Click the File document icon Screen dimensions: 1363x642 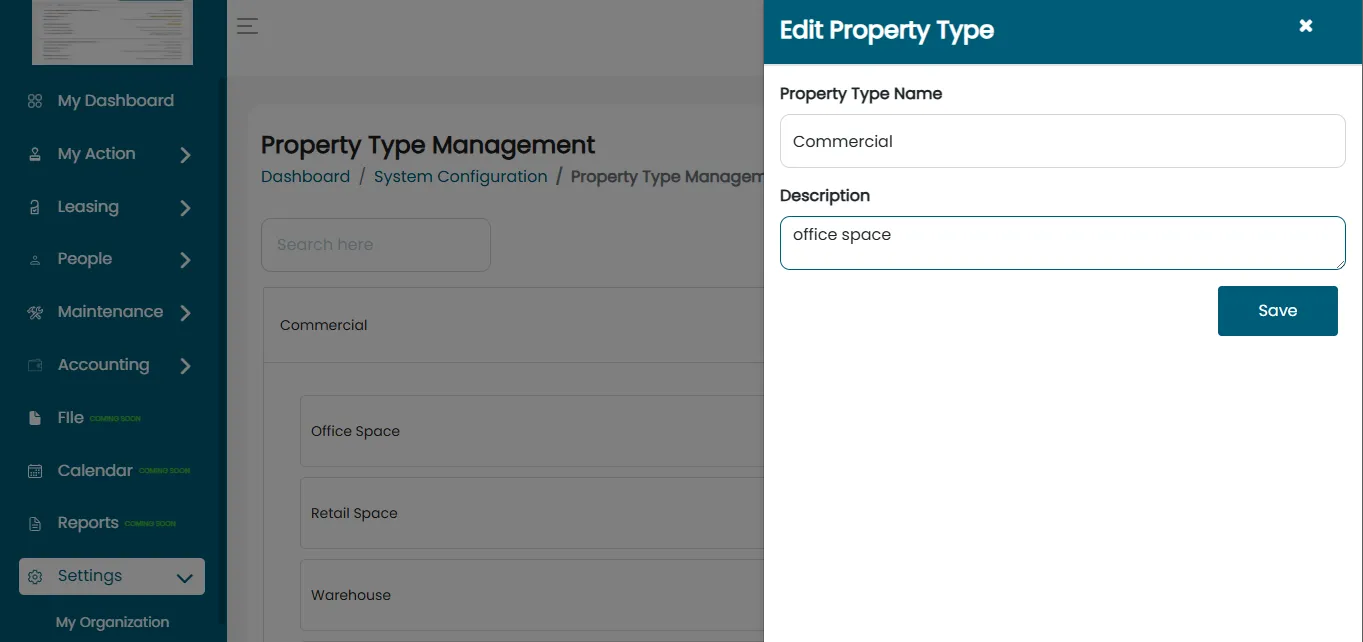click(35, 418)
